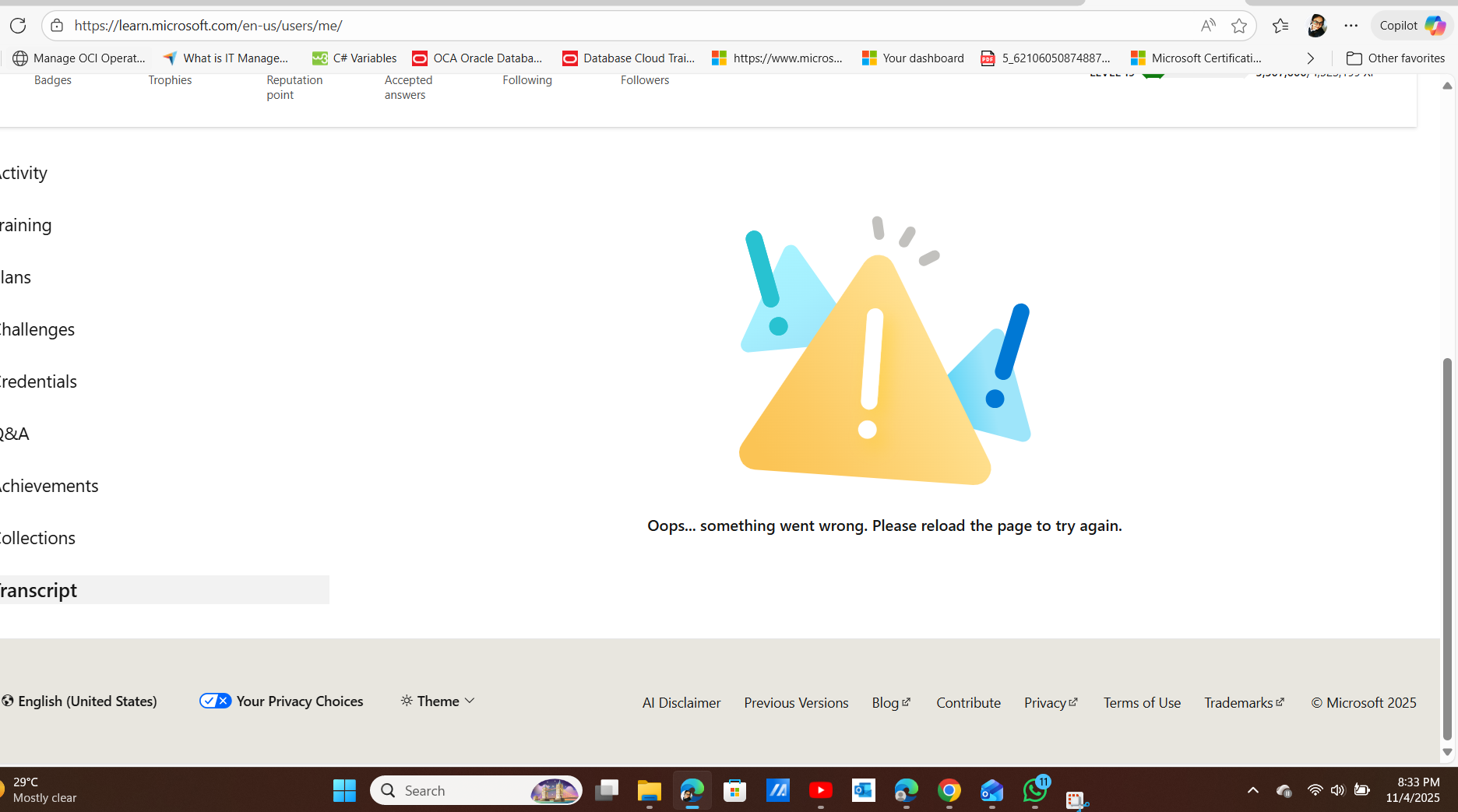Open File Explorer from the taskbar
This screenshot has width=1458, height=812.
649,791
